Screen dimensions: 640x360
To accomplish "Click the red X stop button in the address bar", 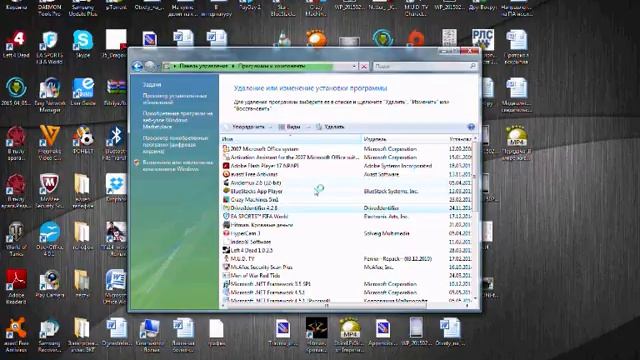I will [x=364, y=66].
